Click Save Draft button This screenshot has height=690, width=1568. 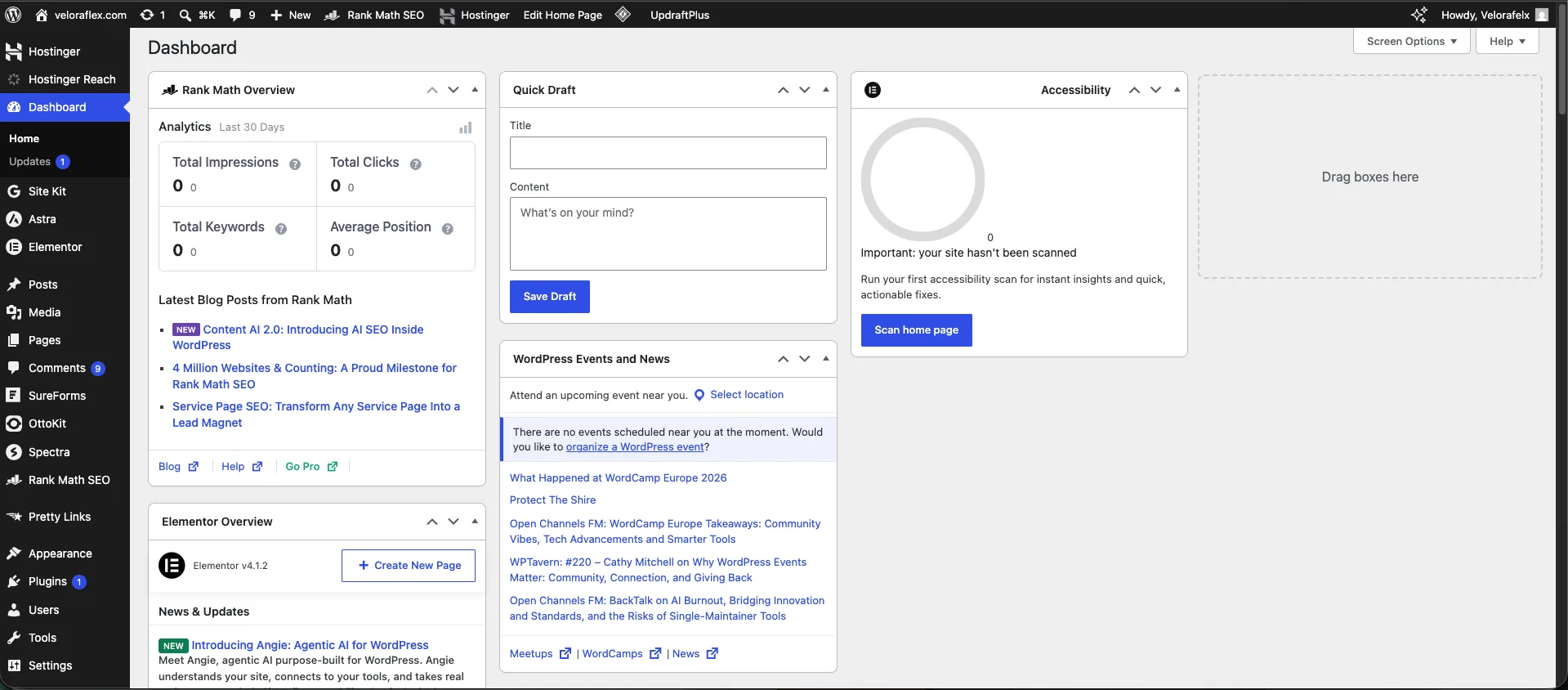click(x=550, y=297)
